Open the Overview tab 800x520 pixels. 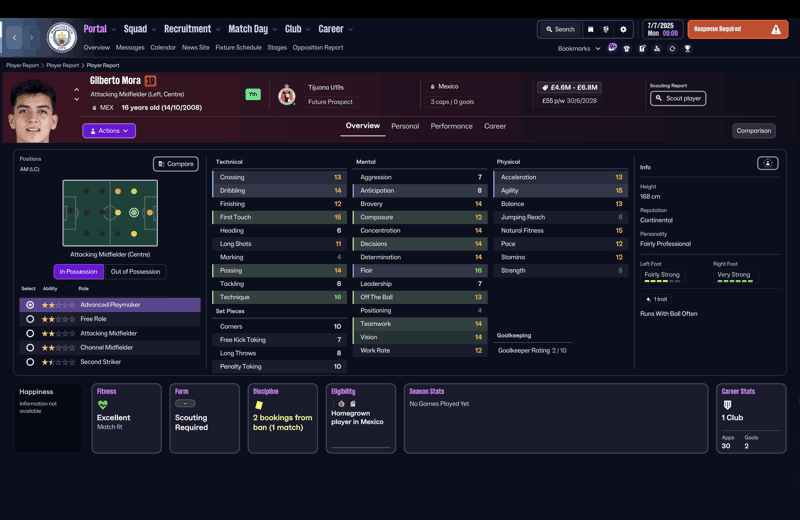(x=363, y=126)
